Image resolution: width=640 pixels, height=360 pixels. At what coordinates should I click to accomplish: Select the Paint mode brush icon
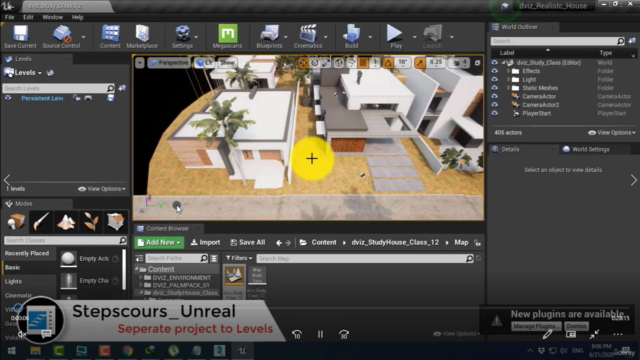tap(41, 221)
